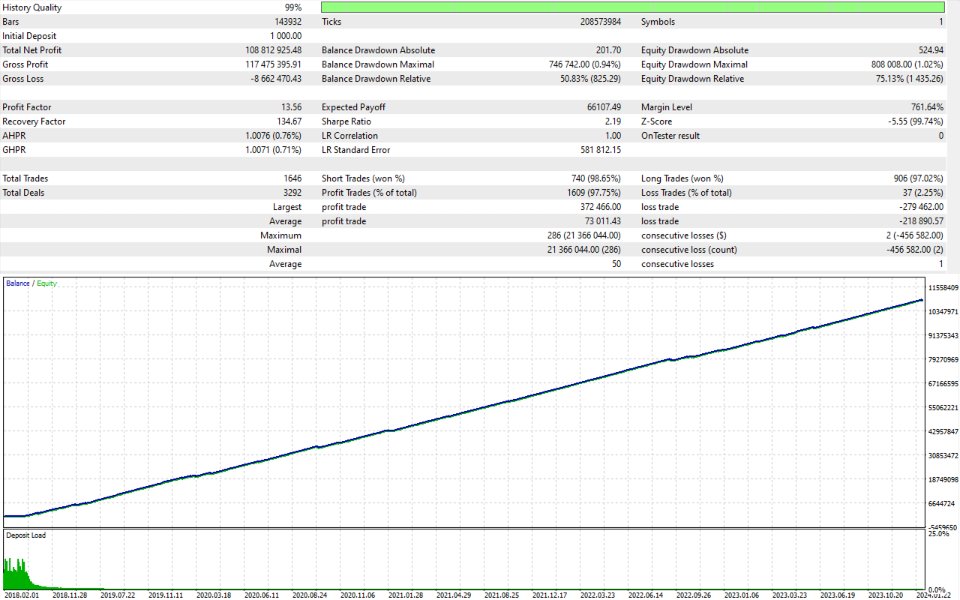Click the Deposit Load panel title
Image resolution: width=960 pixels, height=600 pixels.
[x=26, y=535]
